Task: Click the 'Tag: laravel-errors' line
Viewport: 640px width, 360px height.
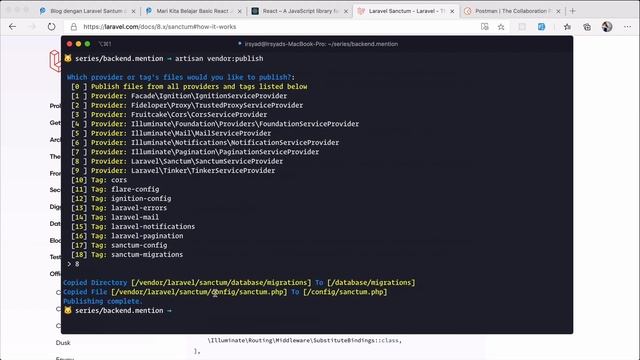Action: tap(119, 208)
